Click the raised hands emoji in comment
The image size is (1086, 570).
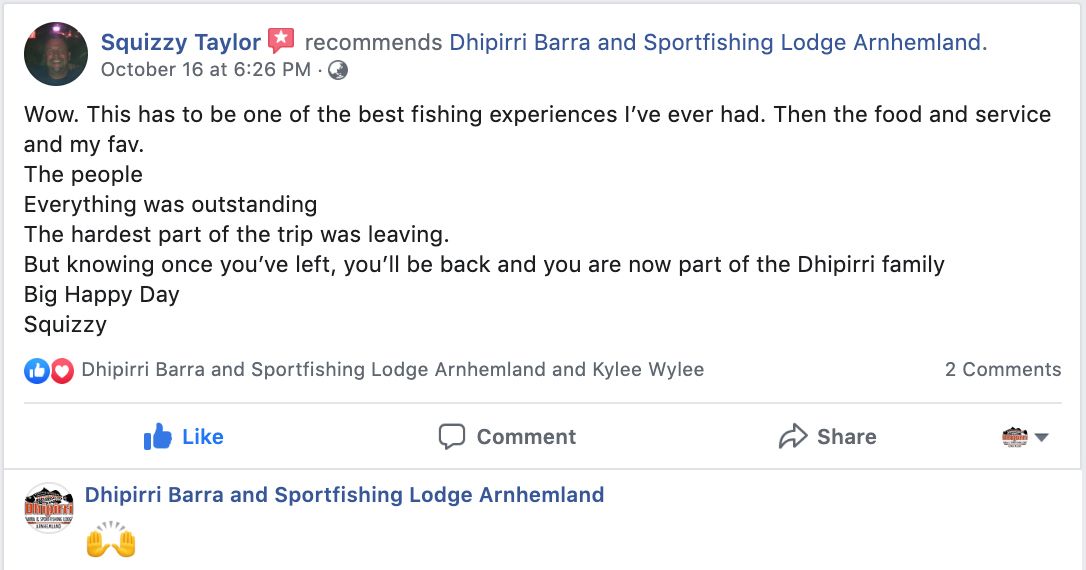pos(111,540)
